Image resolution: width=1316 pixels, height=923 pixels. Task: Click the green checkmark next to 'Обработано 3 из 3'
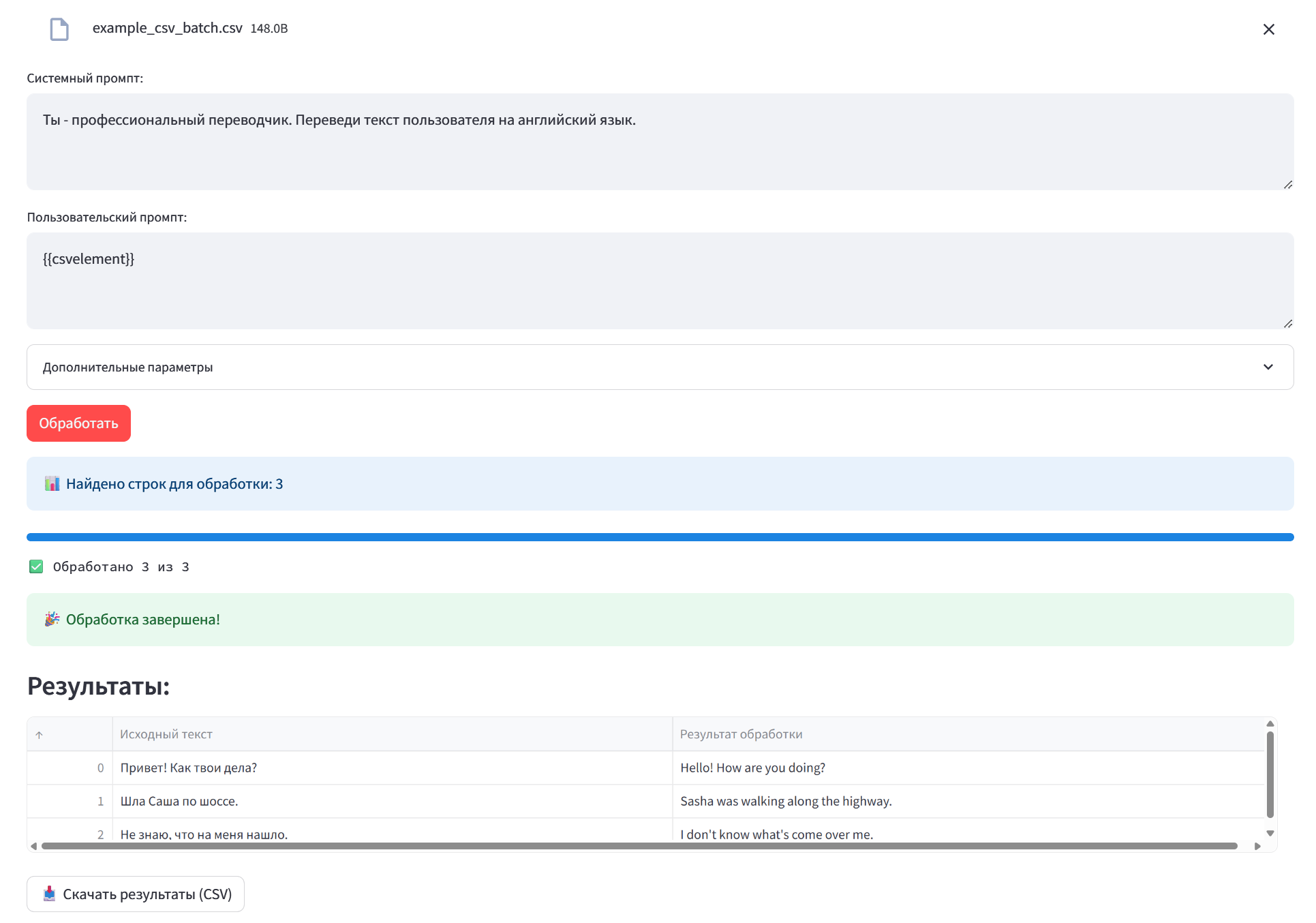(x=36, y=566)
